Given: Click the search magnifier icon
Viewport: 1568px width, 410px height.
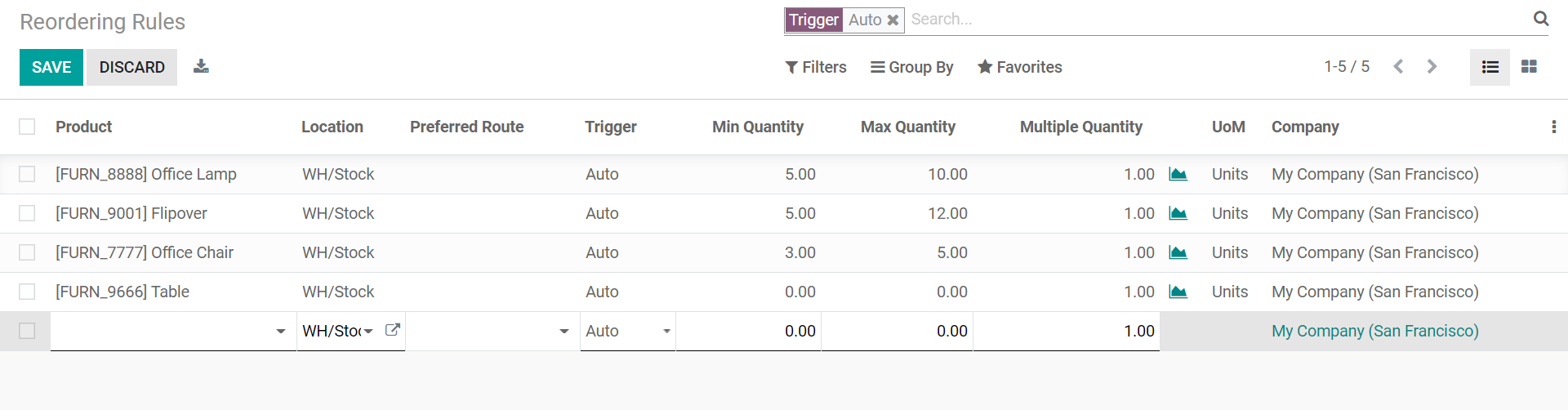Looking at the screenshot, I should click(1541, 19).
